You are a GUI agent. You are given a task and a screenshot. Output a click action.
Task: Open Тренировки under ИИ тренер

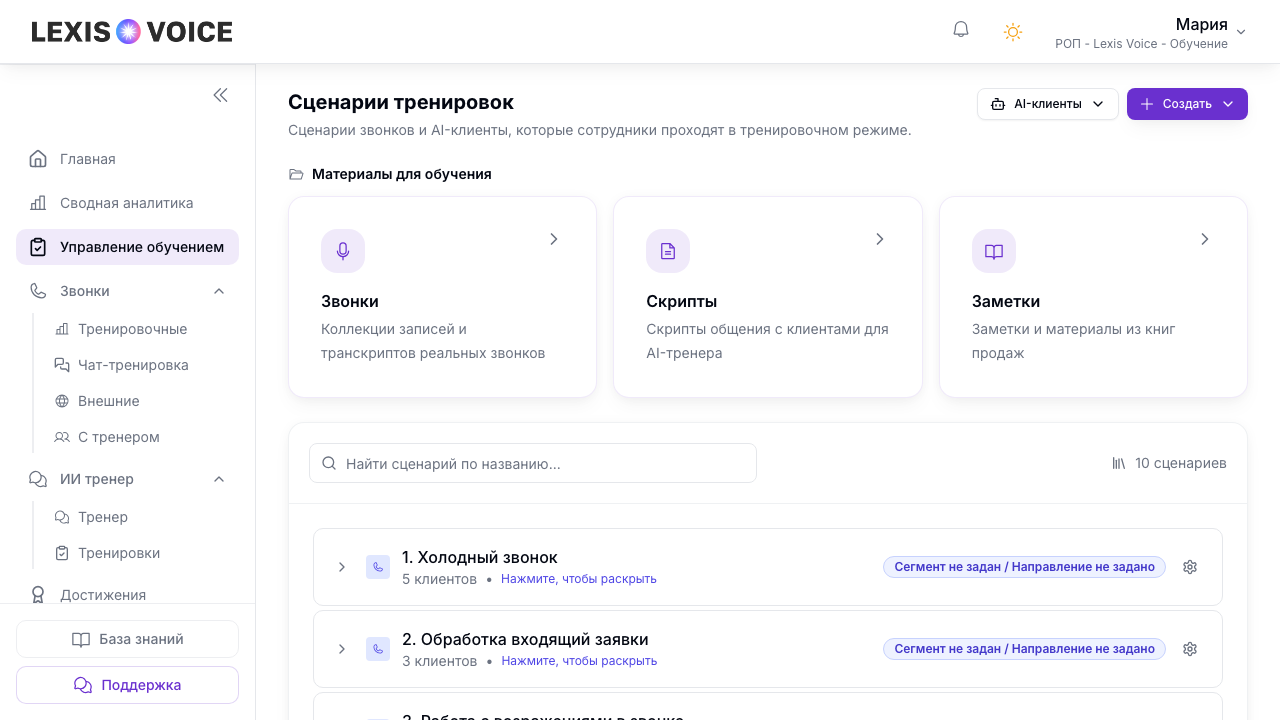[118, 553]
